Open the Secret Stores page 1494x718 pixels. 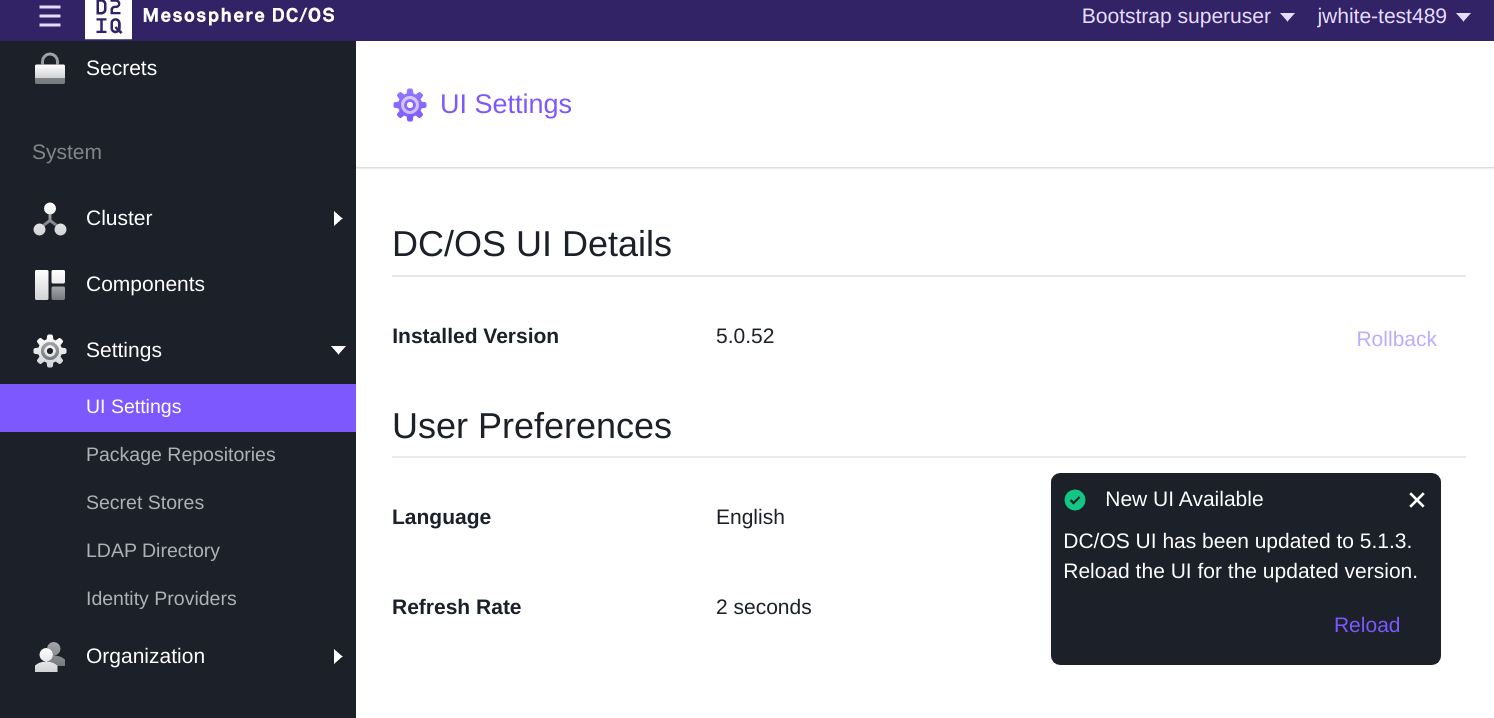(x=145, y=503)
